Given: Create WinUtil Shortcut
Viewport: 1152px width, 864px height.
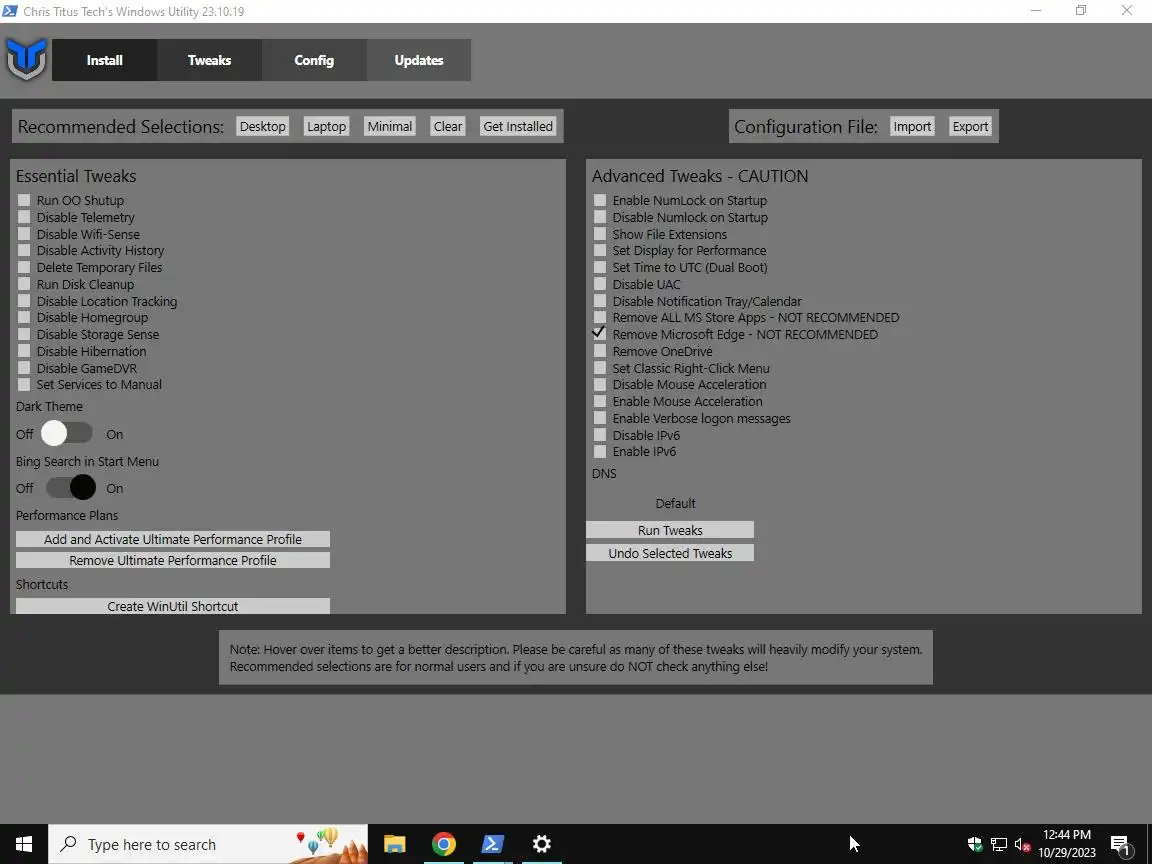Looking at the screenshot, I should click(x=173, y=606).
